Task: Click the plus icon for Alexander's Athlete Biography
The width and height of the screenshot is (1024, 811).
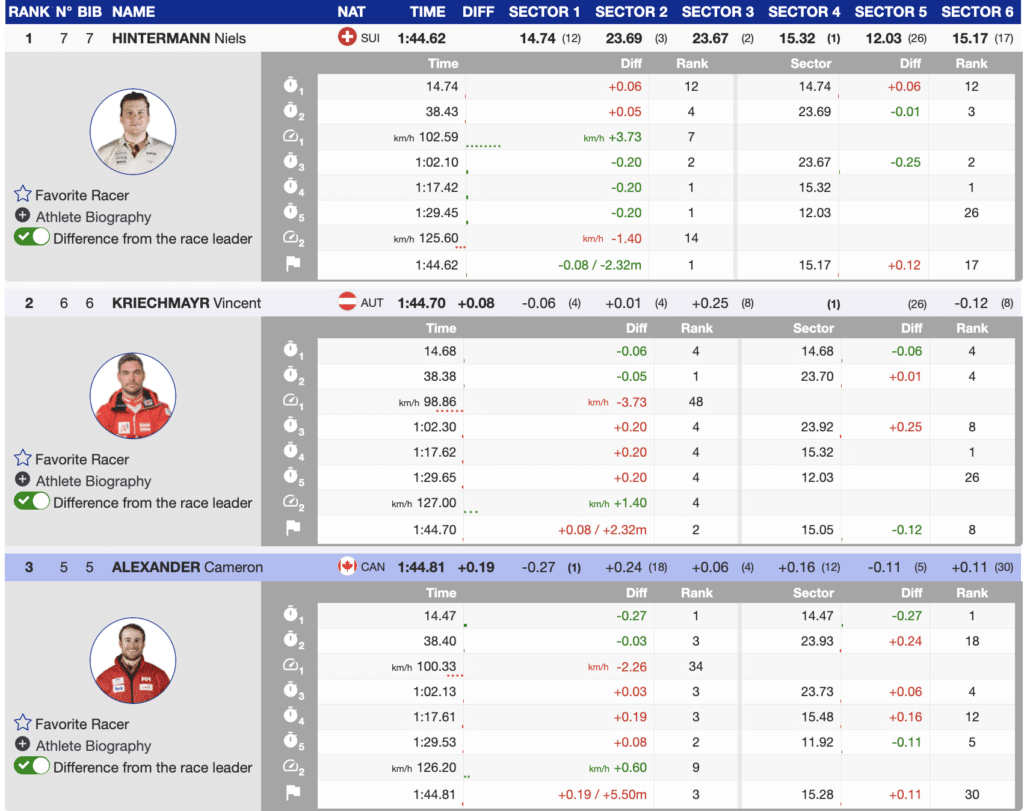Action: (x=23, y=745)
